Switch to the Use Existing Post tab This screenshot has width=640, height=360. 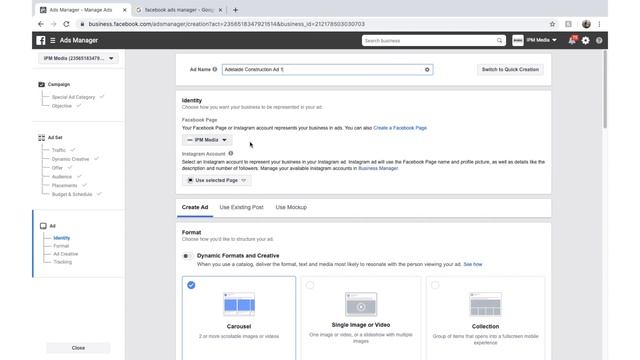coord(242,207)
